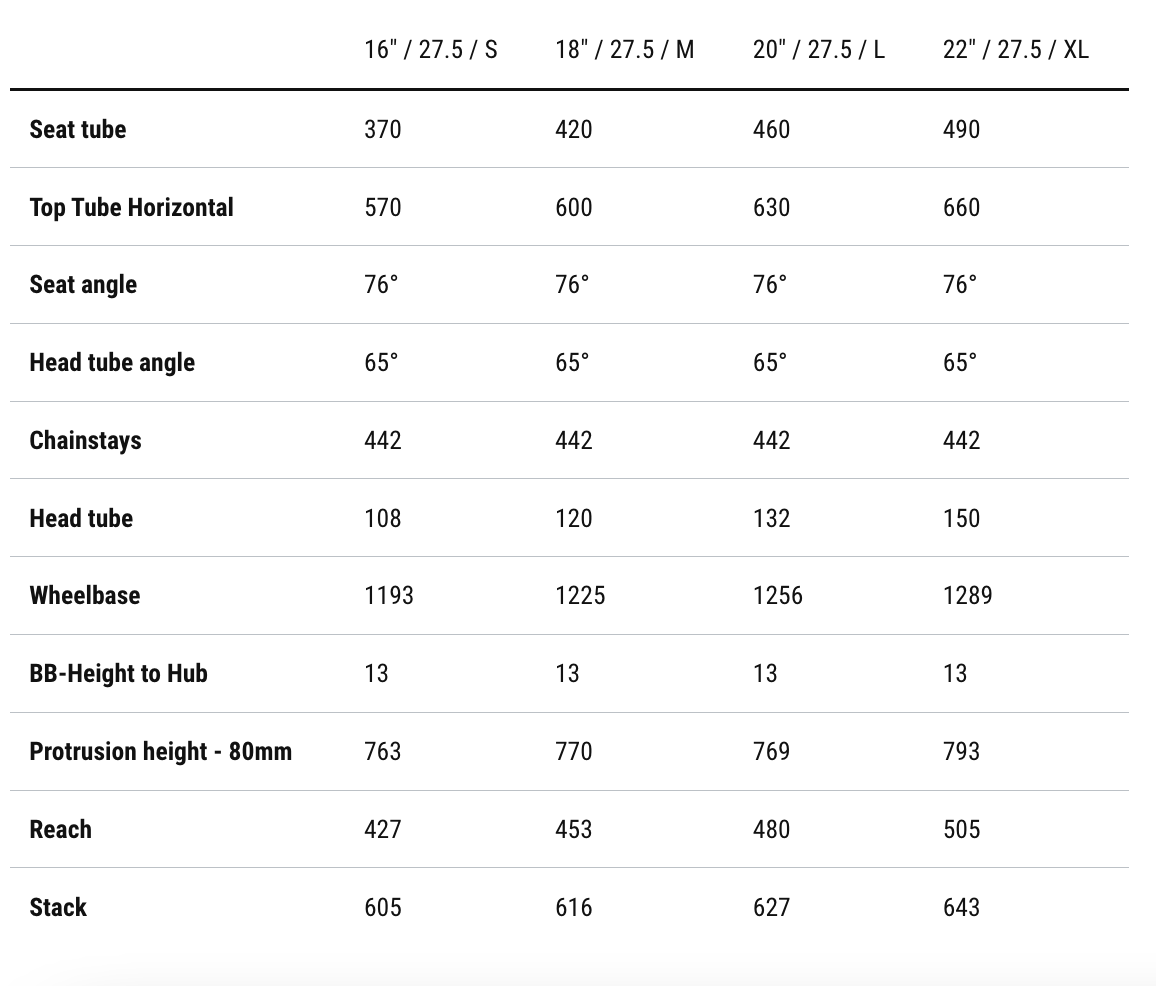Click the BB-Height to Hub row label
1156x986 pixels.
118,674
